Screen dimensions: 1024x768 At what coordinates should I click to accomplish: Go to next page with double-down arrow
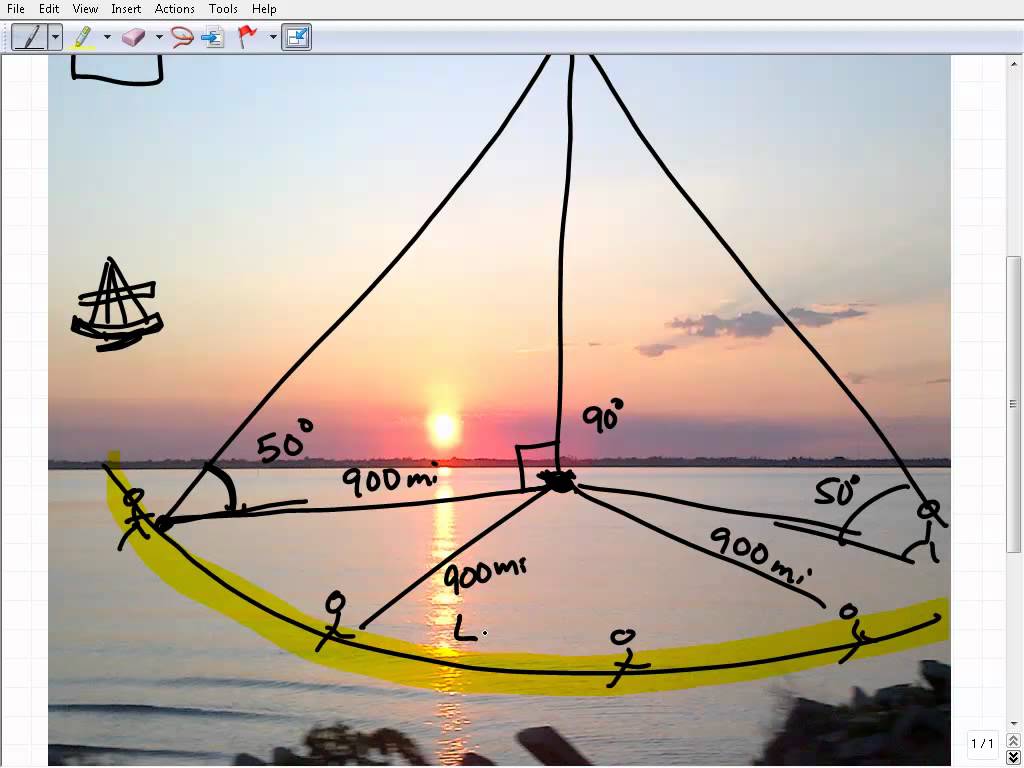click(x=1014, y=757)
